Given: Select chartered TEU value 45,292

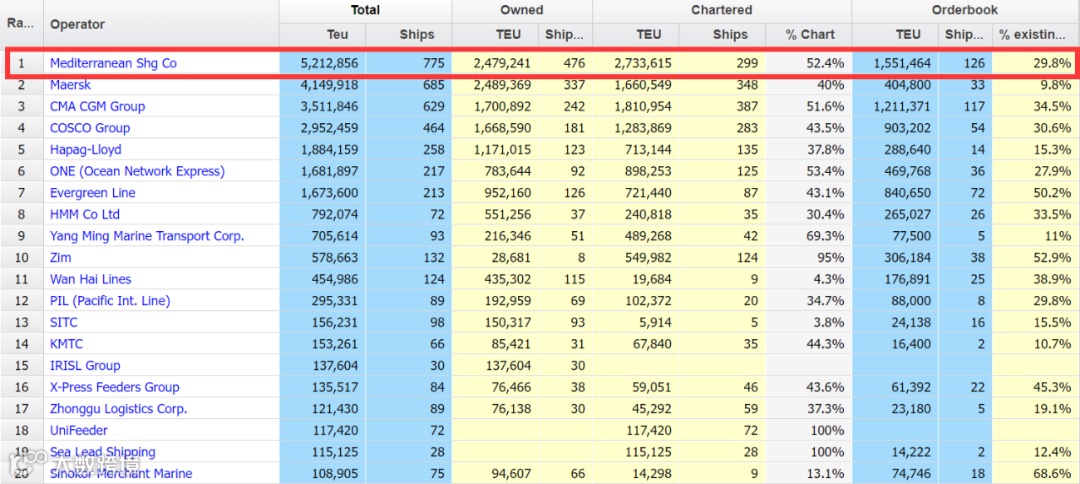Looking at the screenshot, I should click(650, 408).
